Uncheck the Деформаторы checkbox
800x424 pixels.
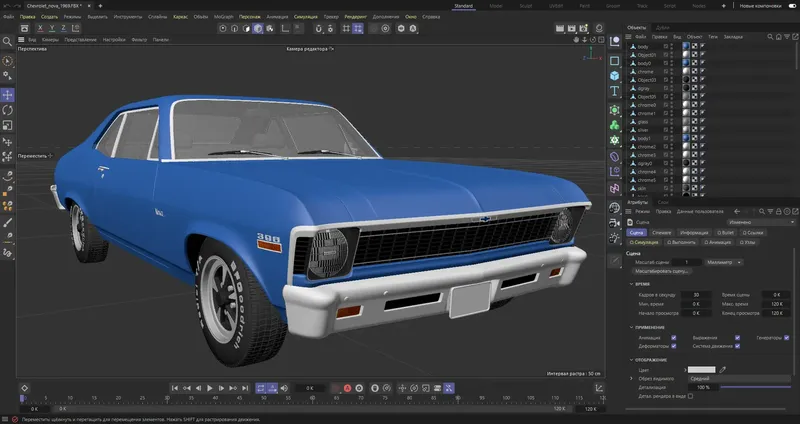point(673,346)
